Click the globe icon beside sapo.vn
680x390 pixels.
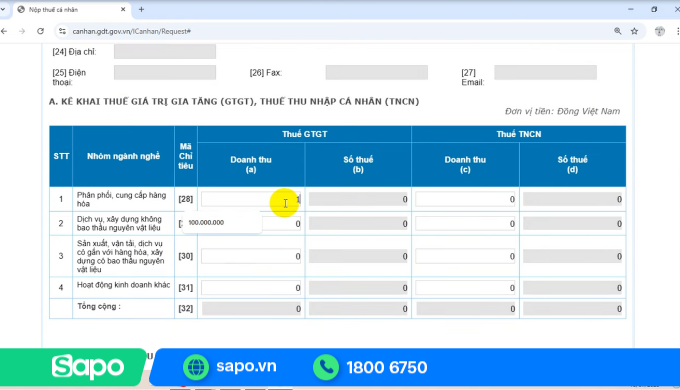click(x=196, y=367)
